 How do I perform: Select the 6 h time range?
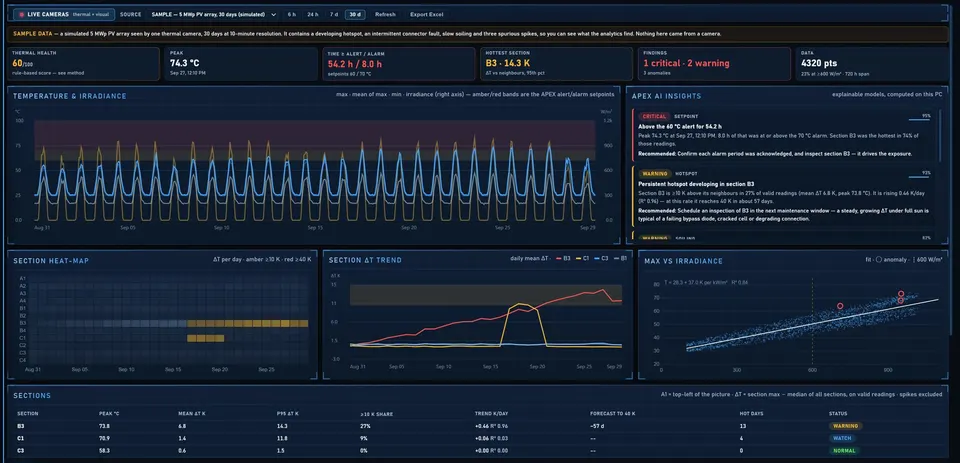[x=291, y=14]
